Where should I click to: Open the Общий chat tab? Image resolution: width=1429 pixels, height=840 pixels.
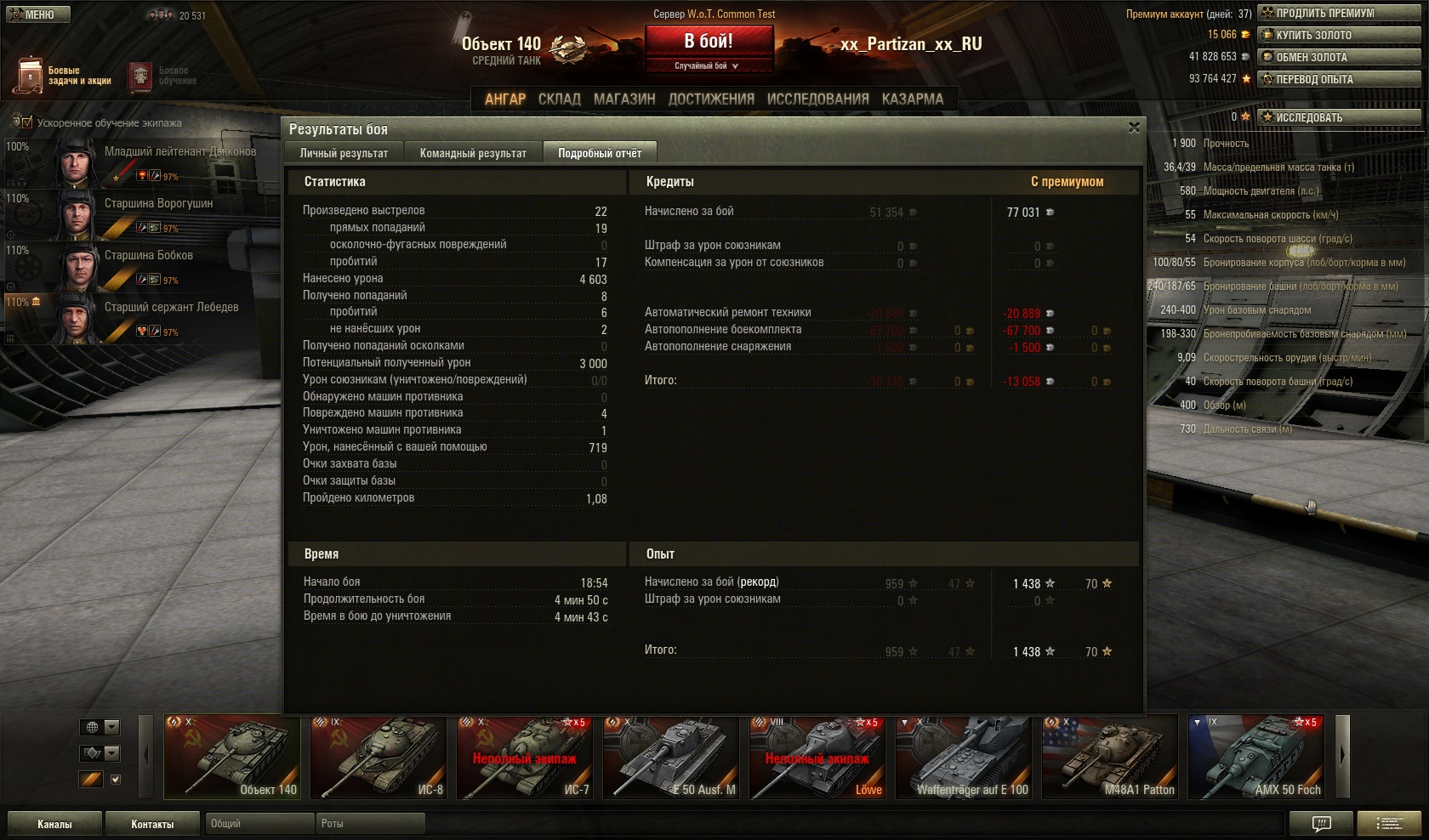[259, 823]
